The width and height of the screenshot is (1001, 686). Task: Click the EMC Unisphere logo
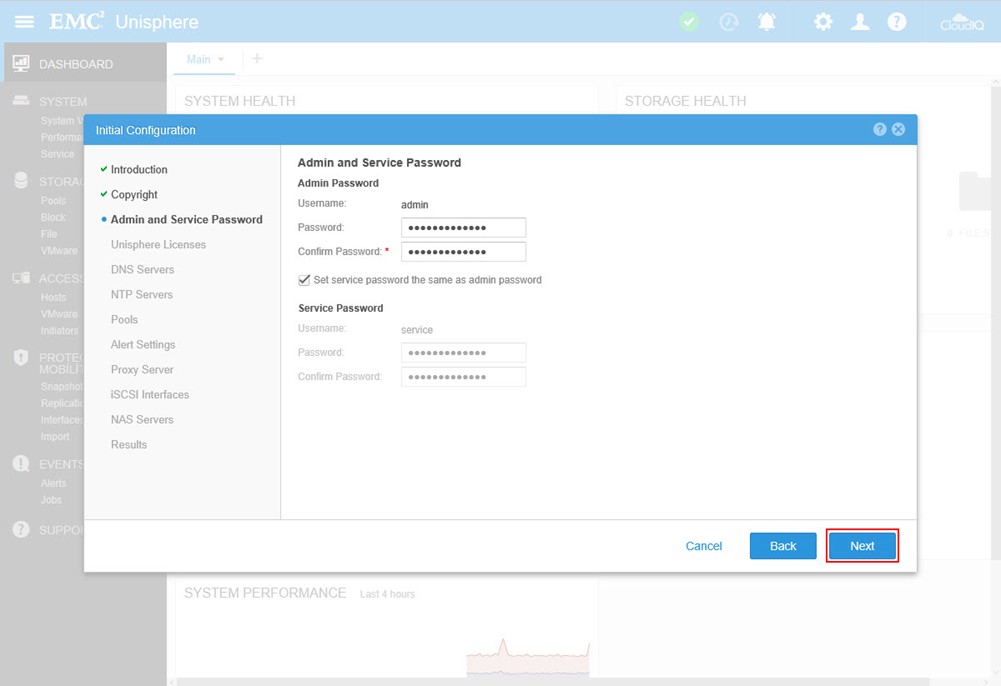[x=124, y=22]
